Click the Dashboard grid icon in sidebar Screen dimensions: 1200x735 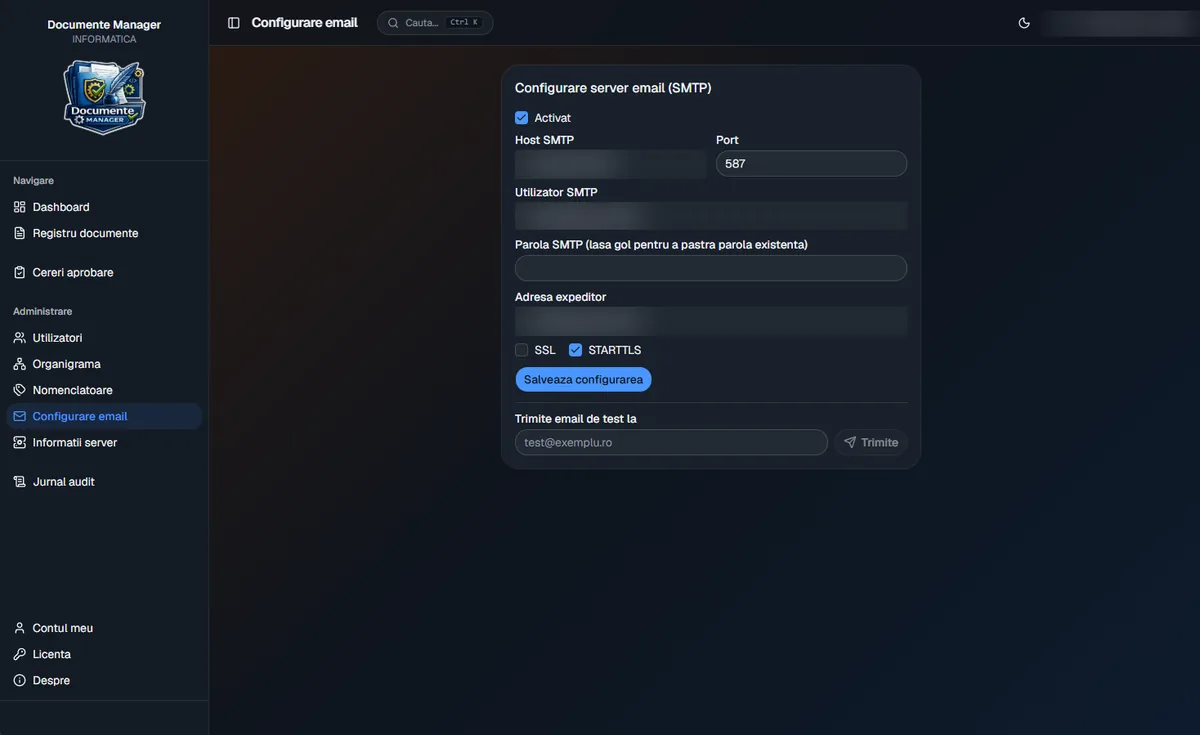click(20, 207)
